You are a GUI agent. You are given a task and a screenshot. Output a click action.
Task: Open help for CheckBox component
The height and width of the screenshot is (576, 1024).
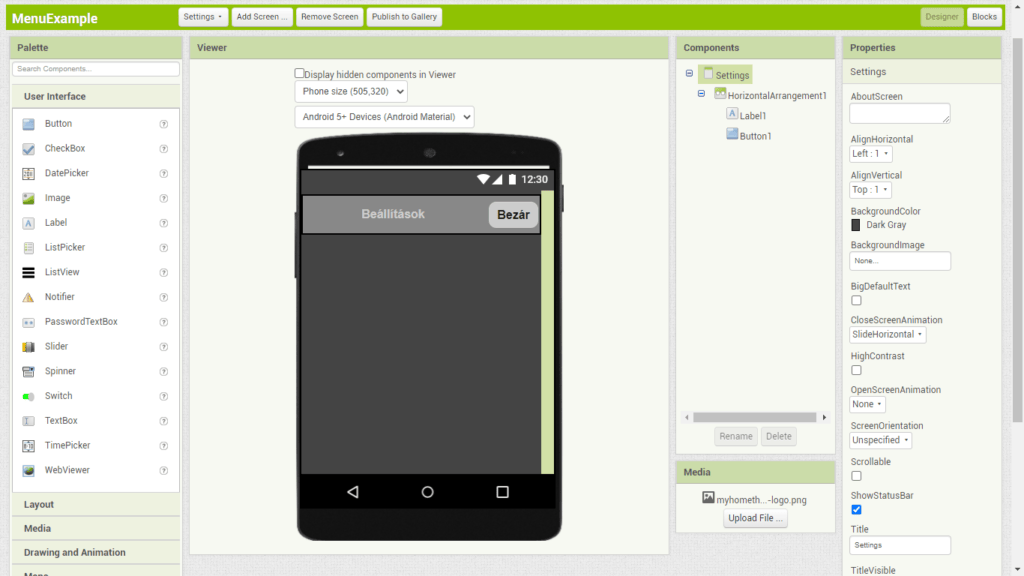click(164, 149)
